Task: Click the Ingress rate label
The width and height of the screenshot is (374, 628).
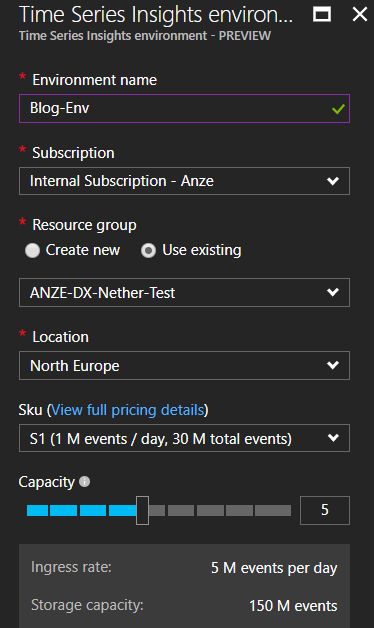Action: (71, 567)
